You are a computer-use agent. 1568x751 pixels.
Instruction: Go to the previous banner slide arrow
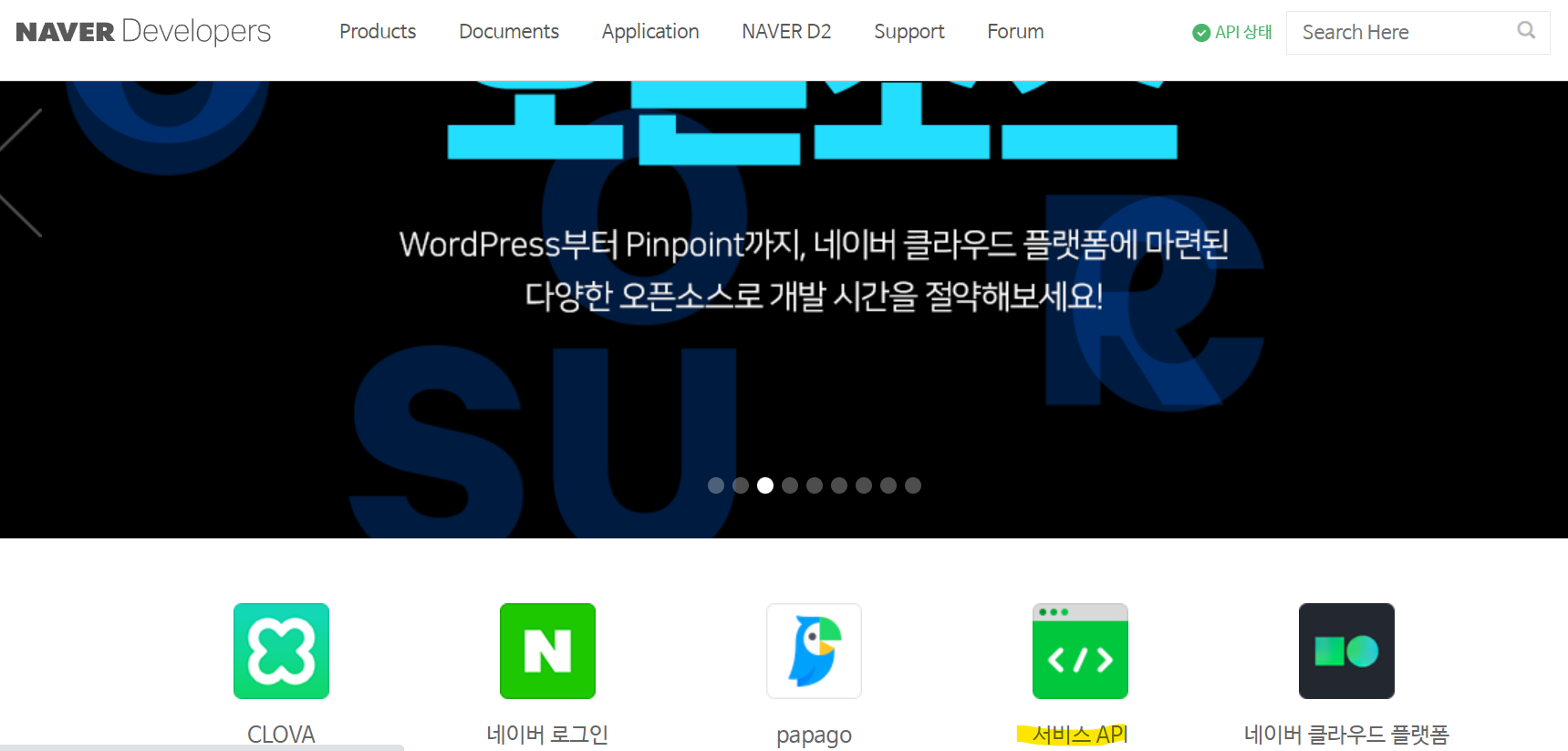coord(21,172)
